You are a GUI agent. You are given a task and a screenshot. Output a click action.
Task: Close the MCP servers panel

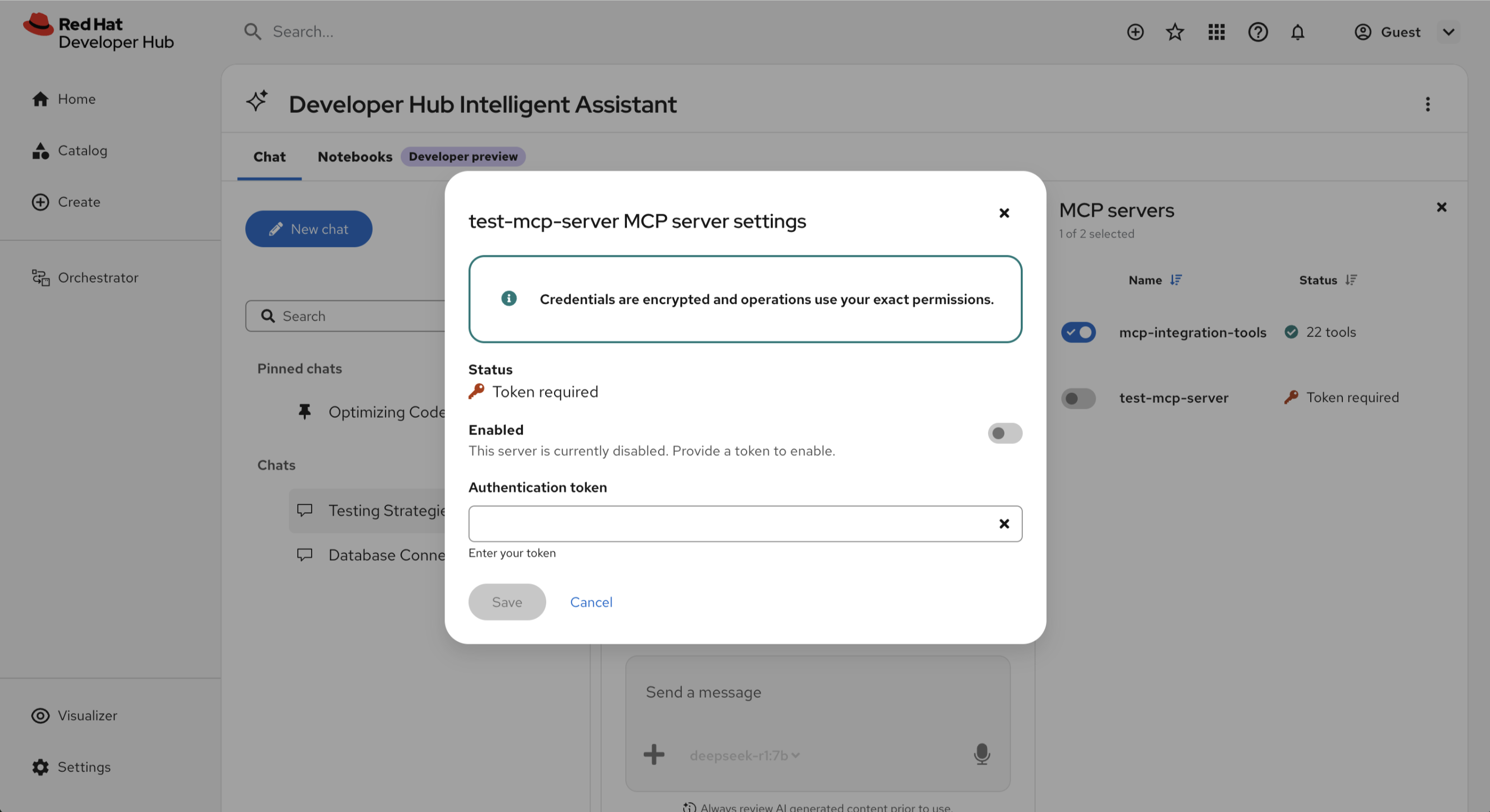[1441, 207]
